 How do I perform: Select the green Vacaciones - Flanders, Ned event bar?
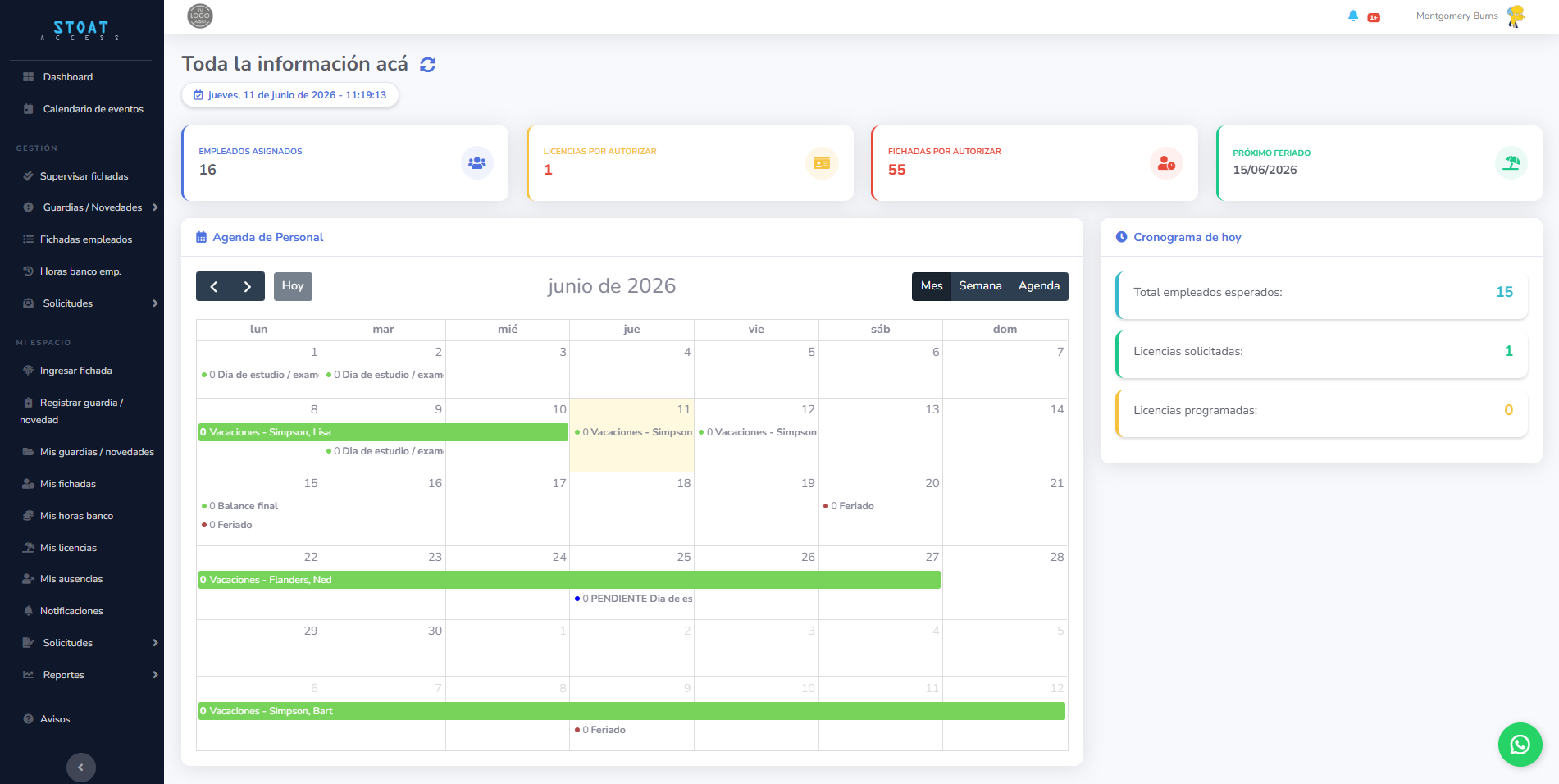click(x=569, y=580)
